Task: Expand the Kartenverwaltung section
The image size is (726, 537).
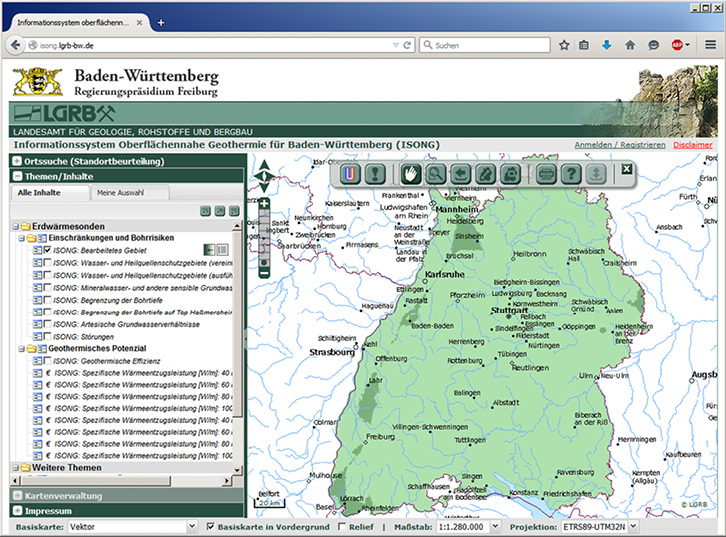Action: tap(63, 495)
